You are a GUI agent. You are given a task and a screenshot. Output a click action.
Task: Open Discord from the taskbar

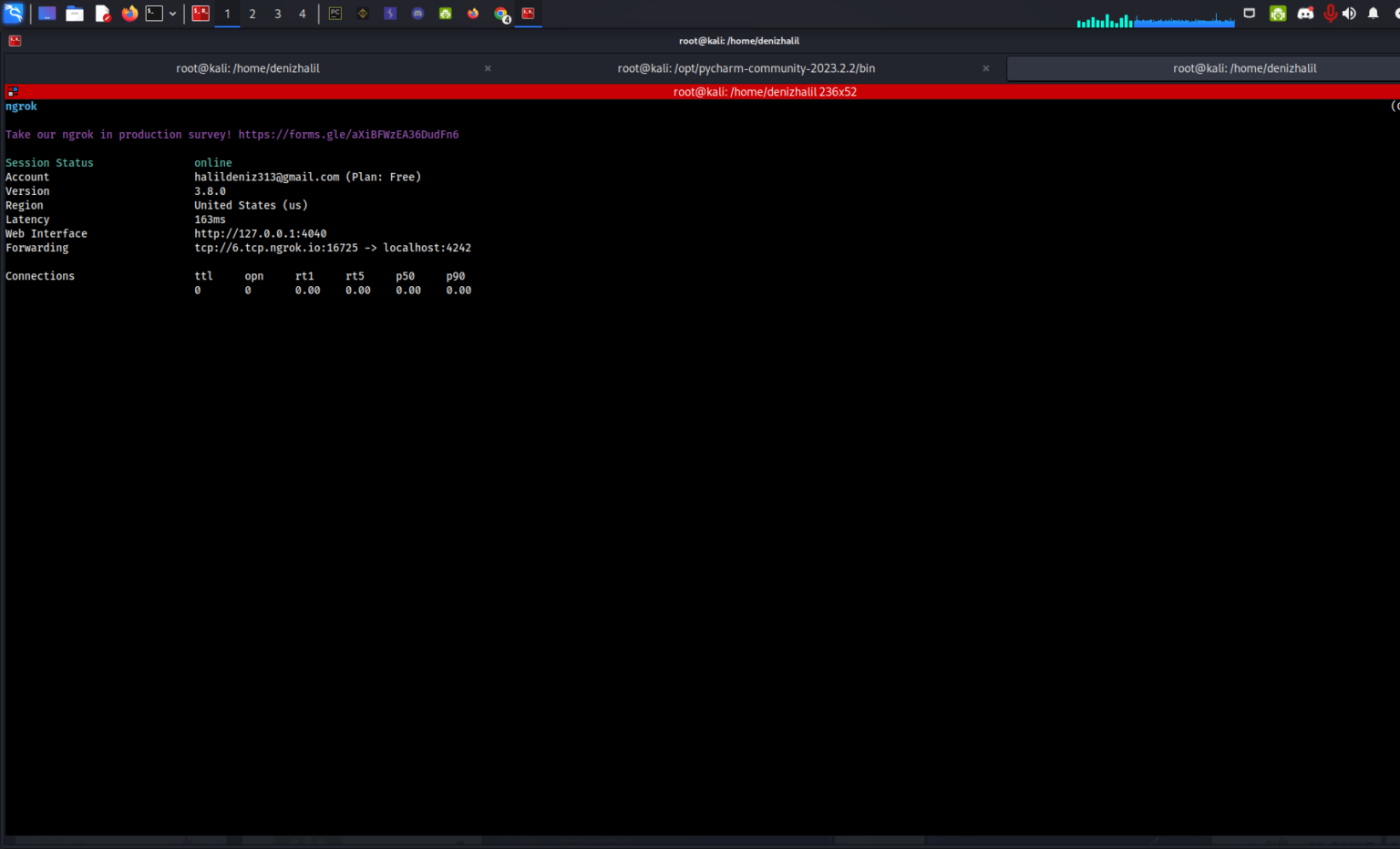point(418,14)
